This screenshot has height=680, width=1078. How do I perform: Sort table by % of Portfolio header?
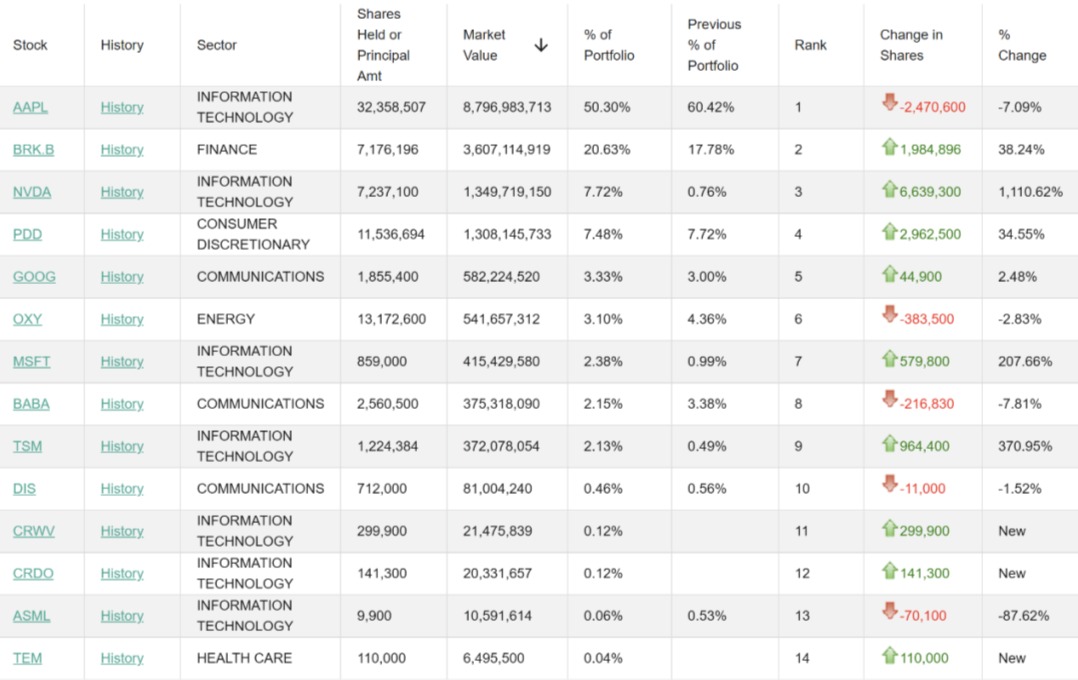click(x=609, y=45)
